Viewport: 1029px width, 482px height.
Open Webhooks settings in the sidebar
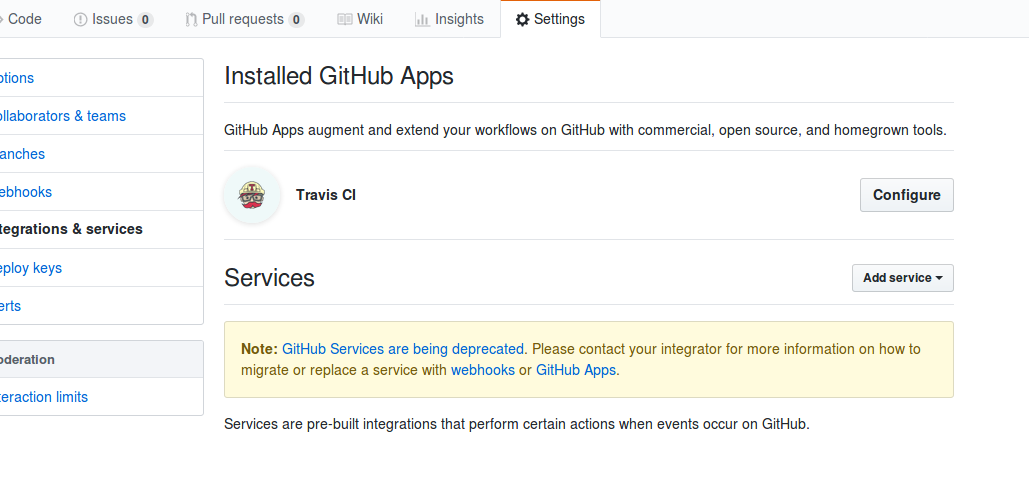point(100,192)
